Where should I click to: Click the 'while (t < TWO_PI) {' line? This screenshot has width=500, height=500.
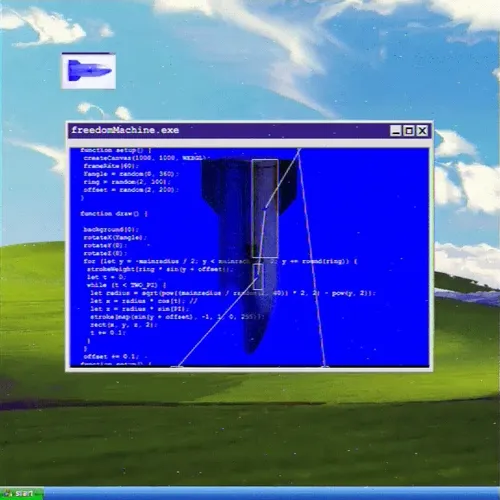(x=126, y=285)
